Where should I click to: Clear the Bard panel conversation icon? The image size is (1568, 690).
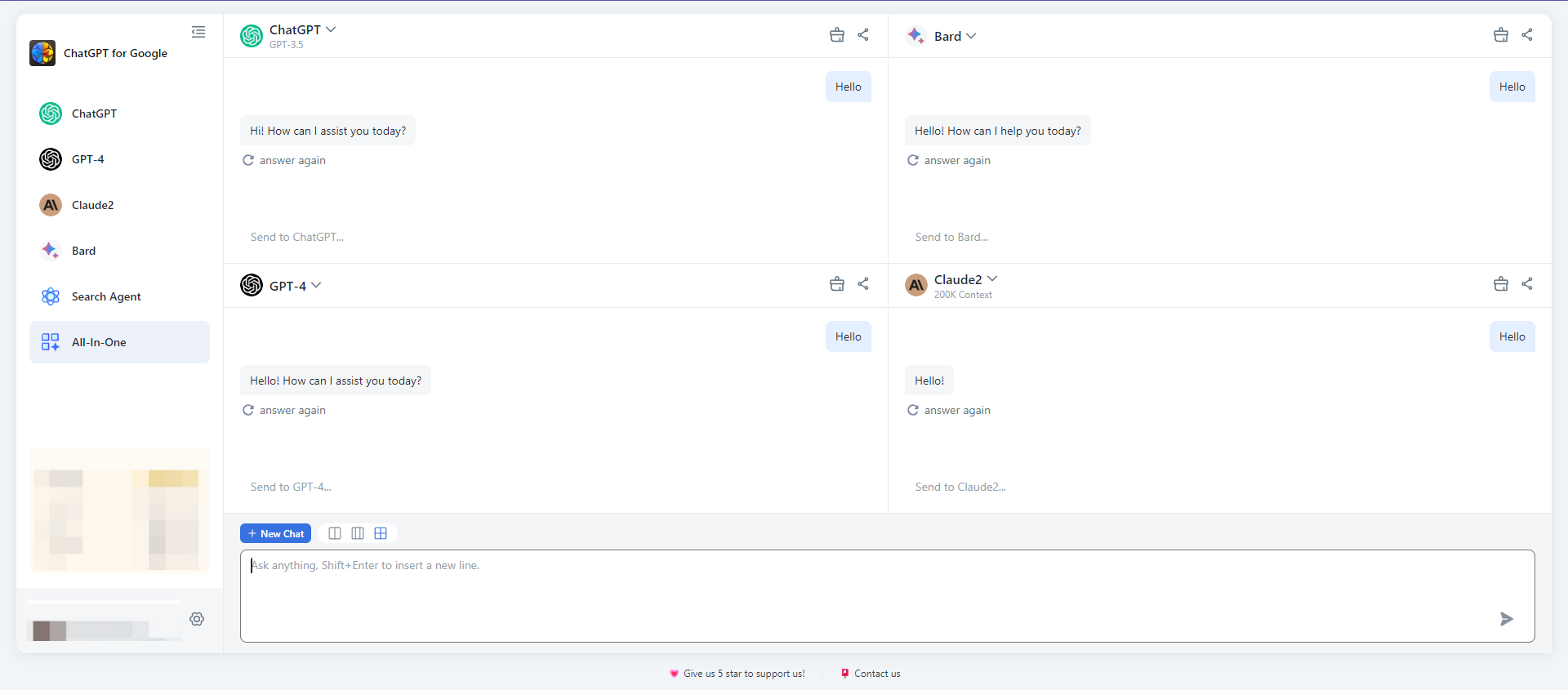1501,35
